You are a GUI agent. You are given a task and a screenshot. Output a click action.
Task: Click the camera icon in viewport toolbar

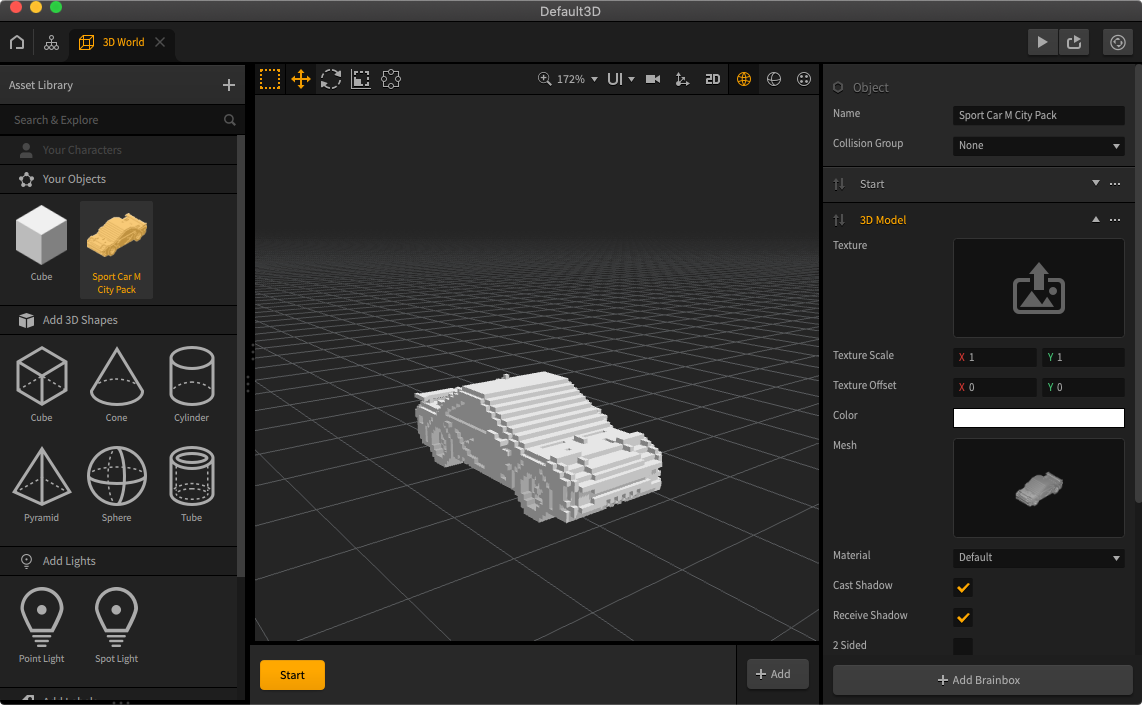[x=653, y=79]
